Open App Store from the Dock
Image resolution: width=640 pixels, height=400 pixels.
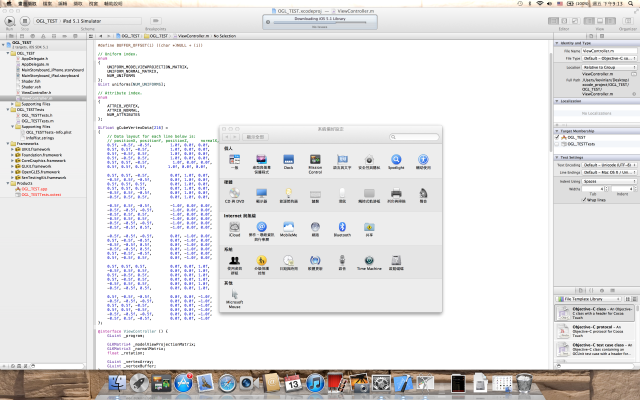(183, 383)
